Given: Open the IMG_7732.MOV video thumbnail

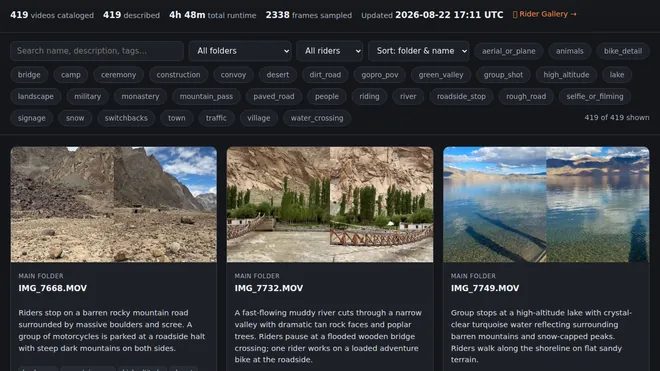Looking at the screenshot, I should 330,204.
